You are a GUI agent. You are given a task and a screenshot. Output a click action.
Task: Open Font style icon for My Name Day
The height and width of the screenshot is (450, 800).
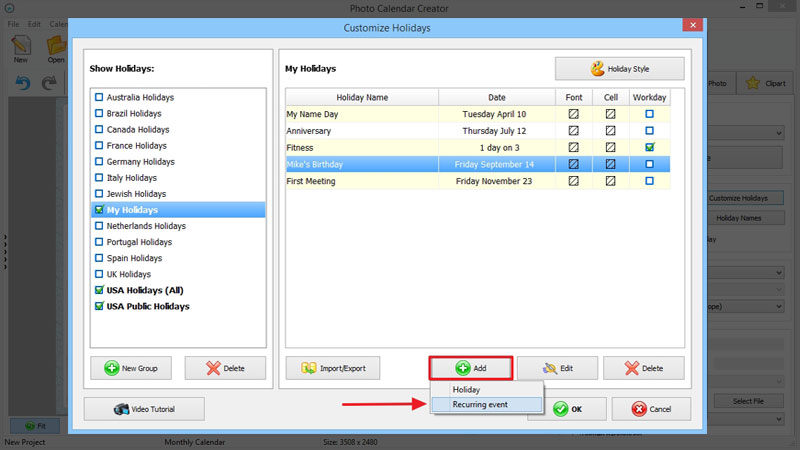click(573, 114)
